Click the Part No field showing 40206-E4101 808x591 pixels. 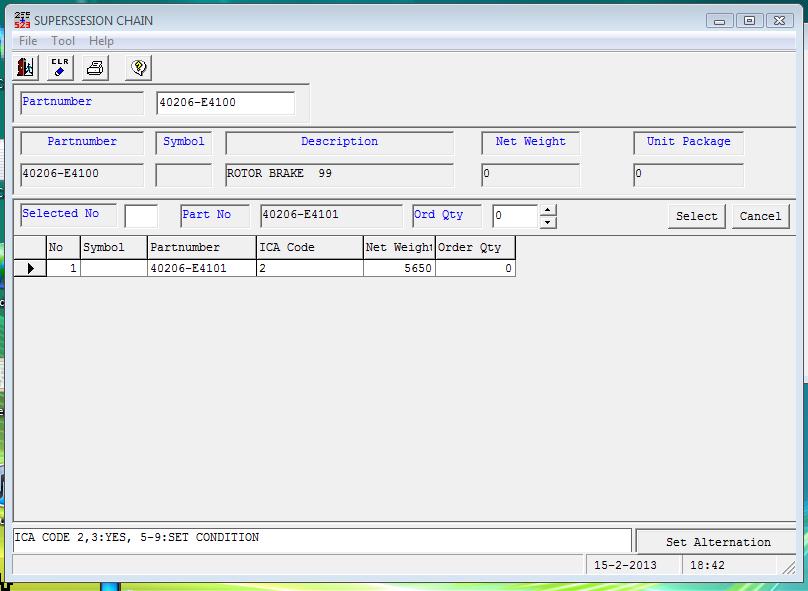(x=331, y=215)
